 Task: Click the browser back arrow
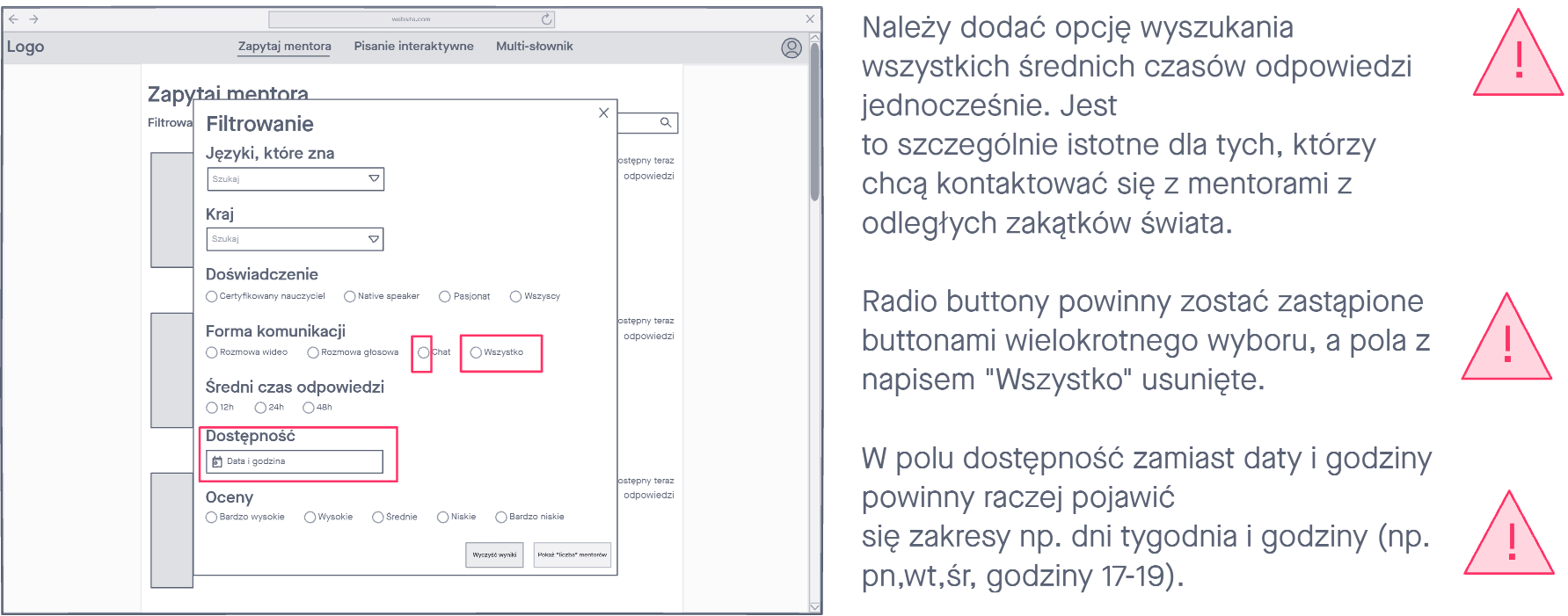[x=13, y=18]
